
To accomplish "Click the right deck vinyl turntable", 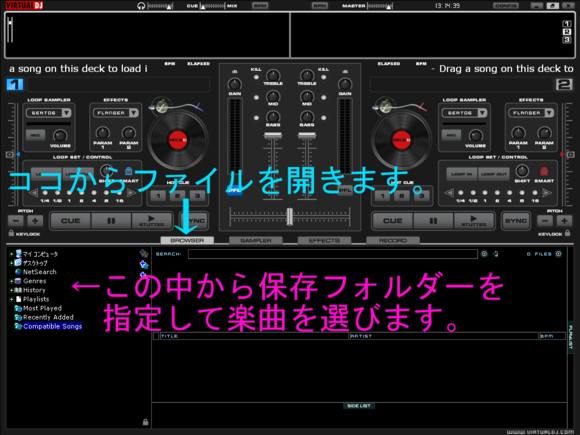I will 401,140.
